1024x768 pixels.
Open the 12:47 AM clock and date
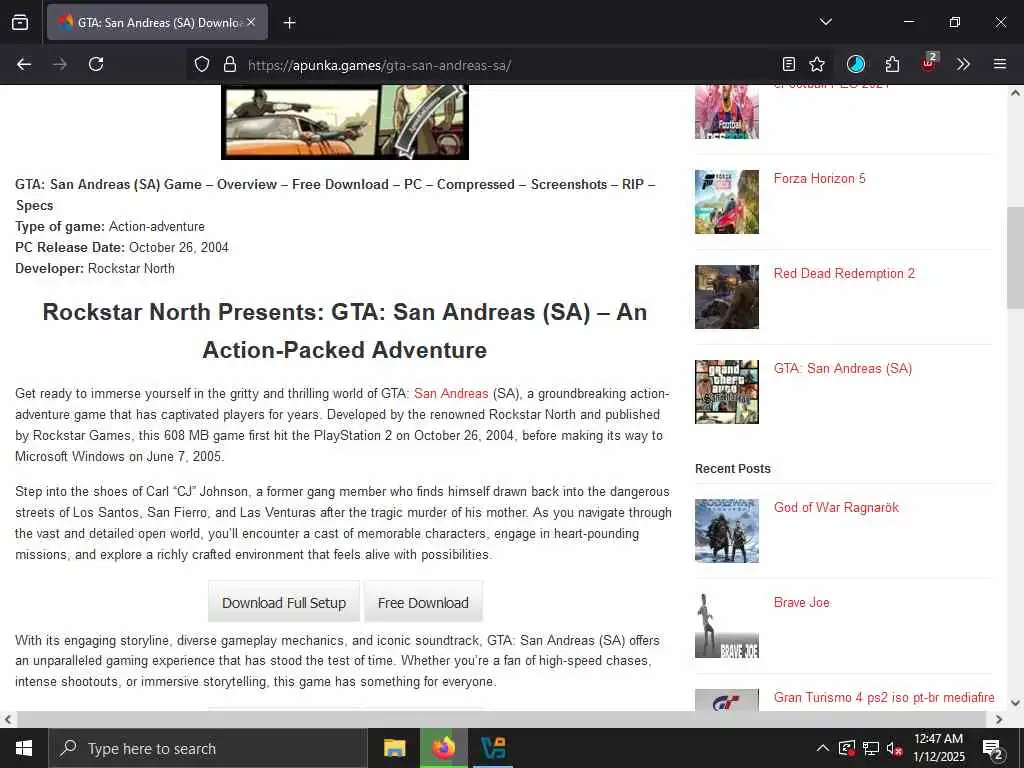tap(938, 748)
